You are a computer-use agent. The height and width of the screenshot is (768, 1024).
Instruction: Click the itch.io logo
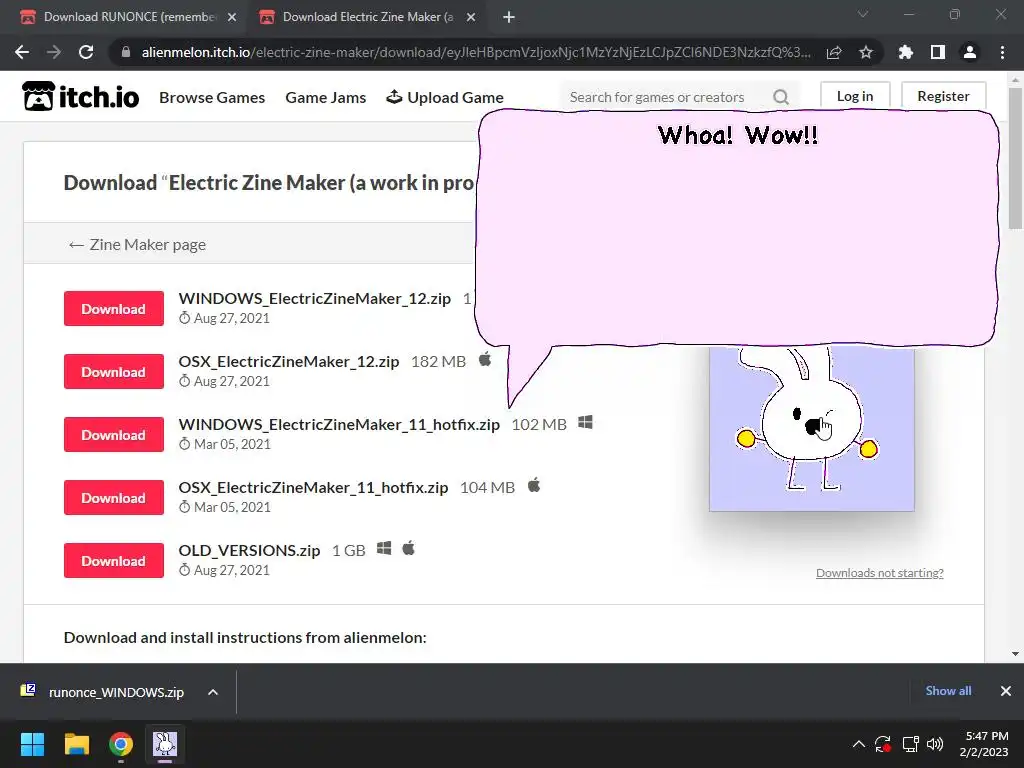coord(80,97)
